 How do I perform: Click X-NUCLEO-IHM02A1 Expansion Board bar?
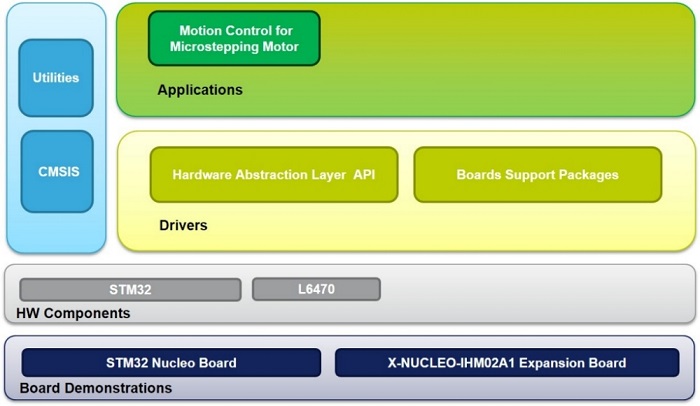507,363
